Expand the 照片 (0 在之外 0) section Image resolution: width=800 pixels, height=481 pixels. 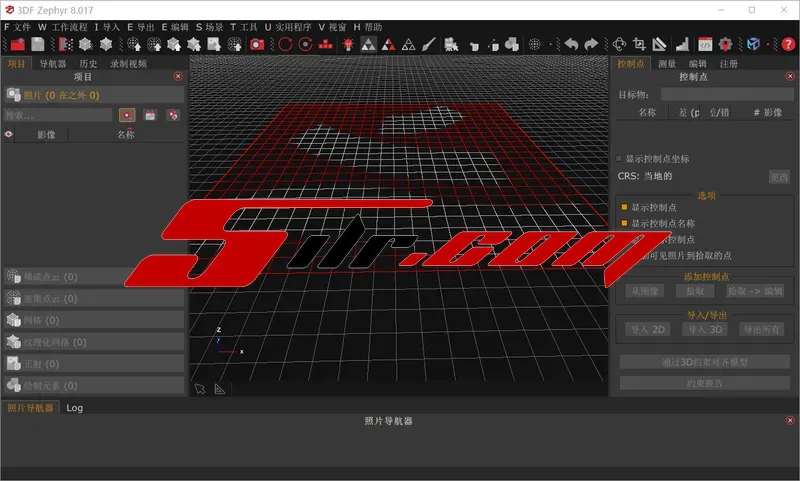[94, 95]
